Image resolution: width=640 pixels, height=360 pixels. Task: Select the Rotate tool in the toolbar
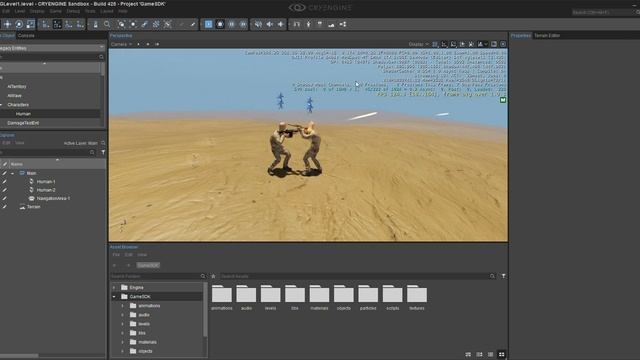click(19, 24)
